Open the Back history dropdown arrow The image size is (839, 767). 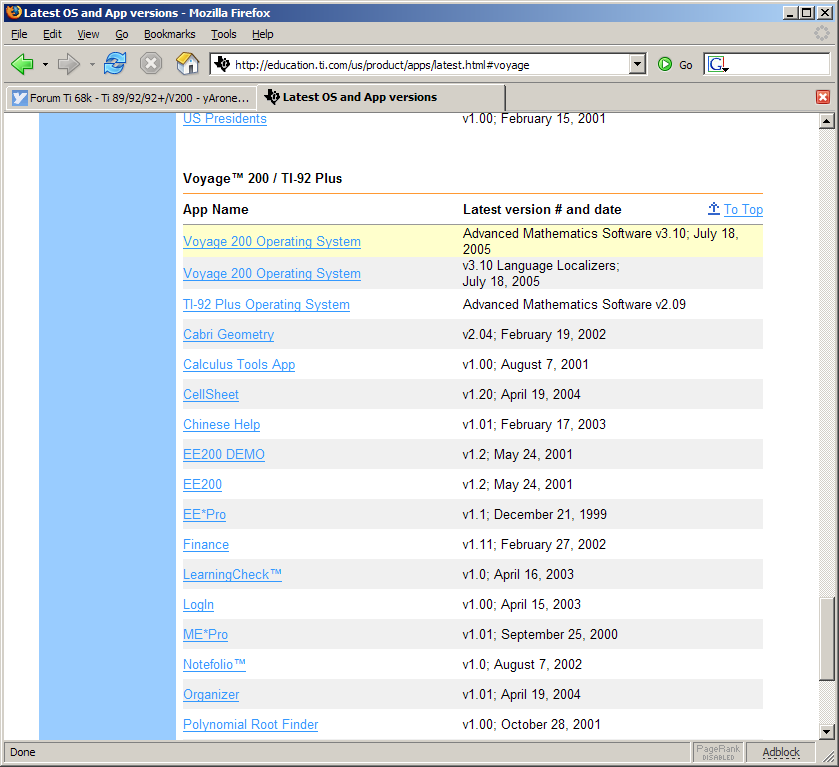pos(45,65)
